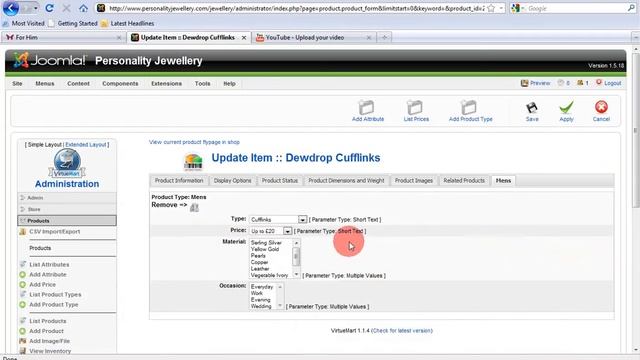Screen dimensions: 640x360
Task: Click Check for latest version link
Action: click(402, 331)
